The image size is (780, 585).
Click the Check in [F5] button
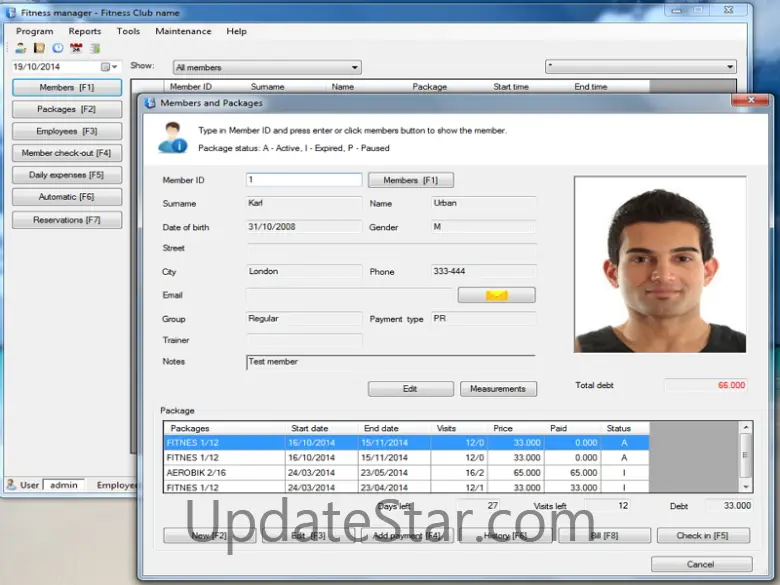coord(703,536)
